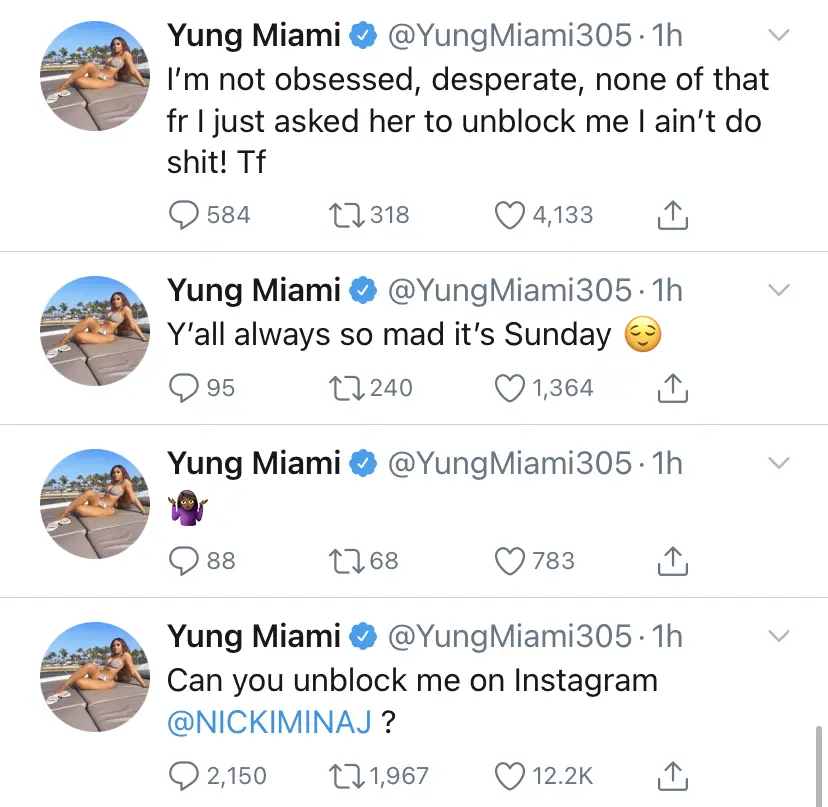
Task: Like the tweet with 783 likes
Action: (x=511, y=561)
